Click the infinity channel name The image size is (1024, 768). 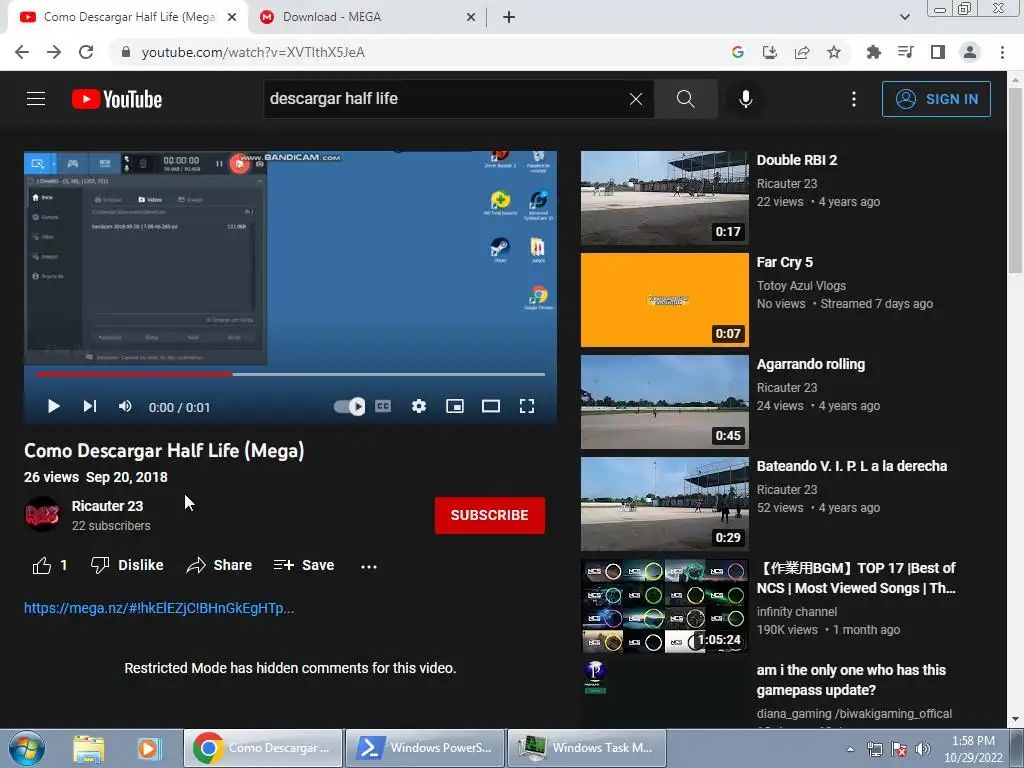coord(797,612)
